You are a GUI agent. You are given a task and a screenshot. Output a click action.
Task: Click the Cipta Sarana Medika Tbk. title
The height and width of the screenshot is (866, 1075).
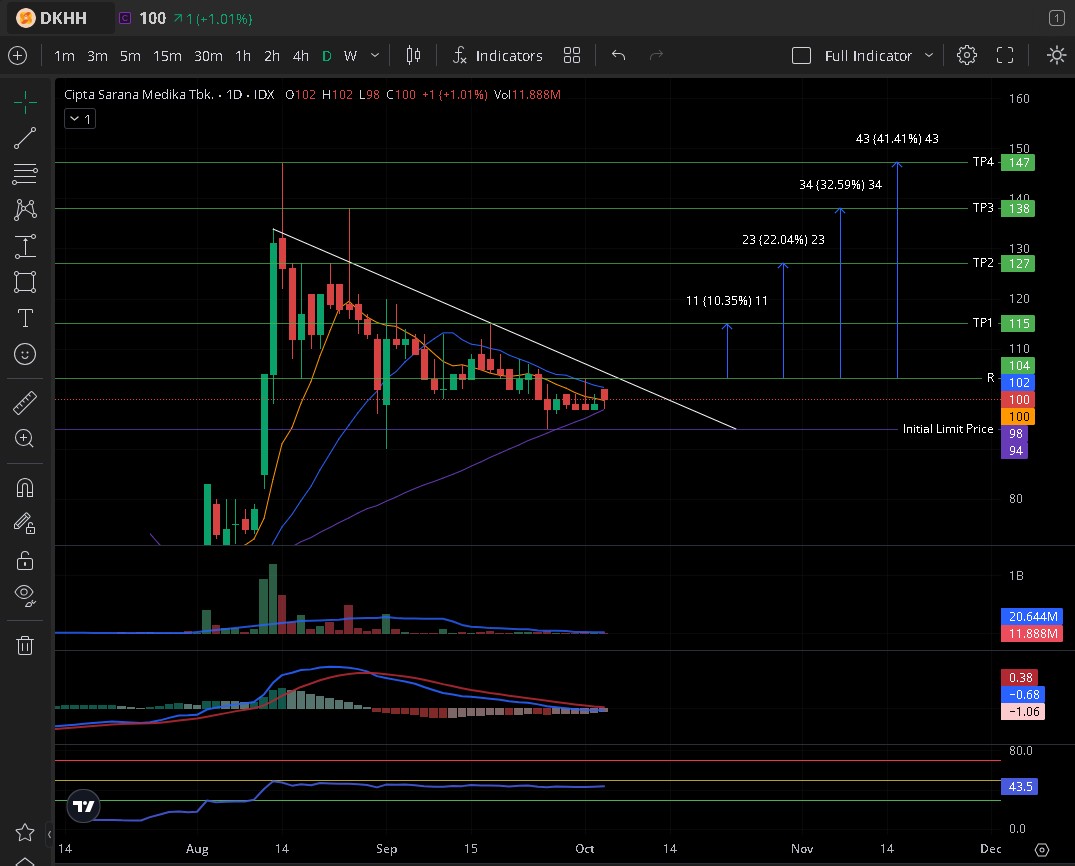point(139,95)
